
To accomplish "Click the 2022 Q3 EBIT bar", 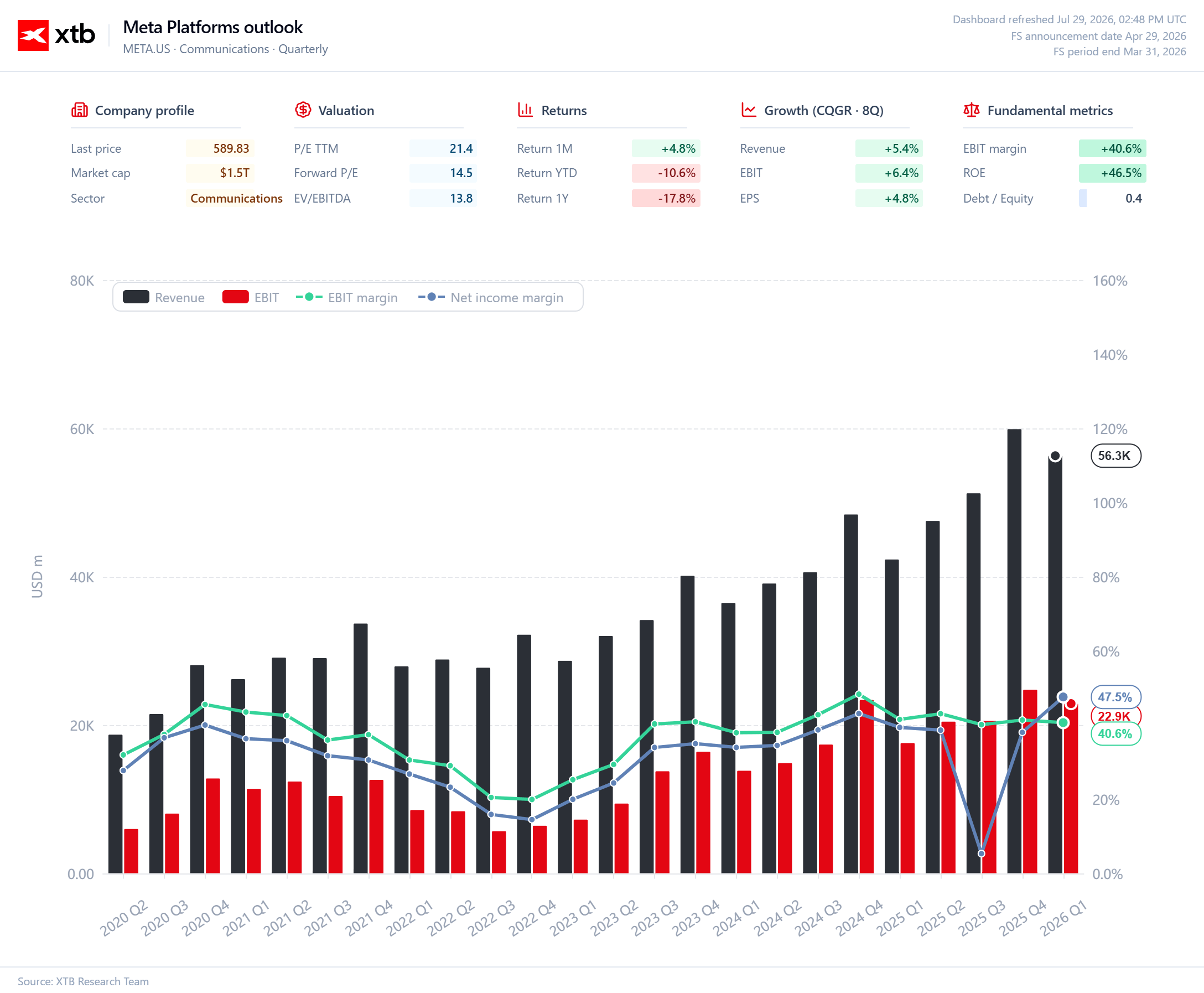I will click(499, 852).
